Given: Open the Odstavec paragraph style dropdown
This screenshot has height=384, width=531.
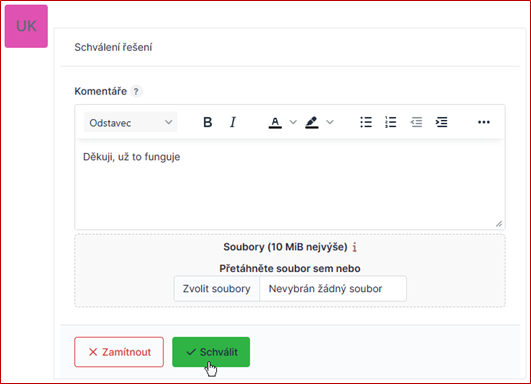Looking at the screenshot, I should pos(130,122).
